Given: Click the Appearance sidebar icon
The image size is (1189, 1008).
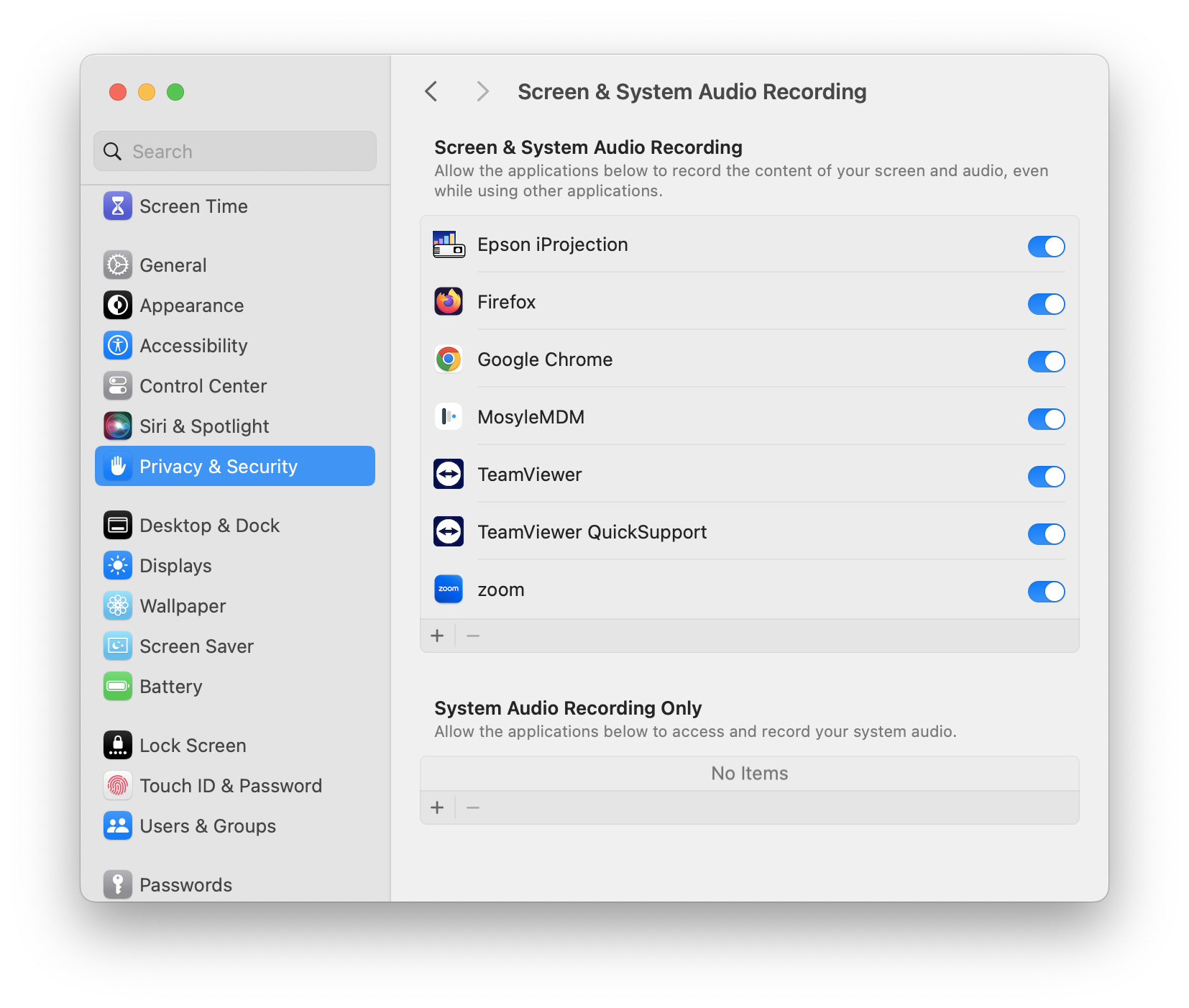Looking at the screenshot, I should (x=118, y=306).
